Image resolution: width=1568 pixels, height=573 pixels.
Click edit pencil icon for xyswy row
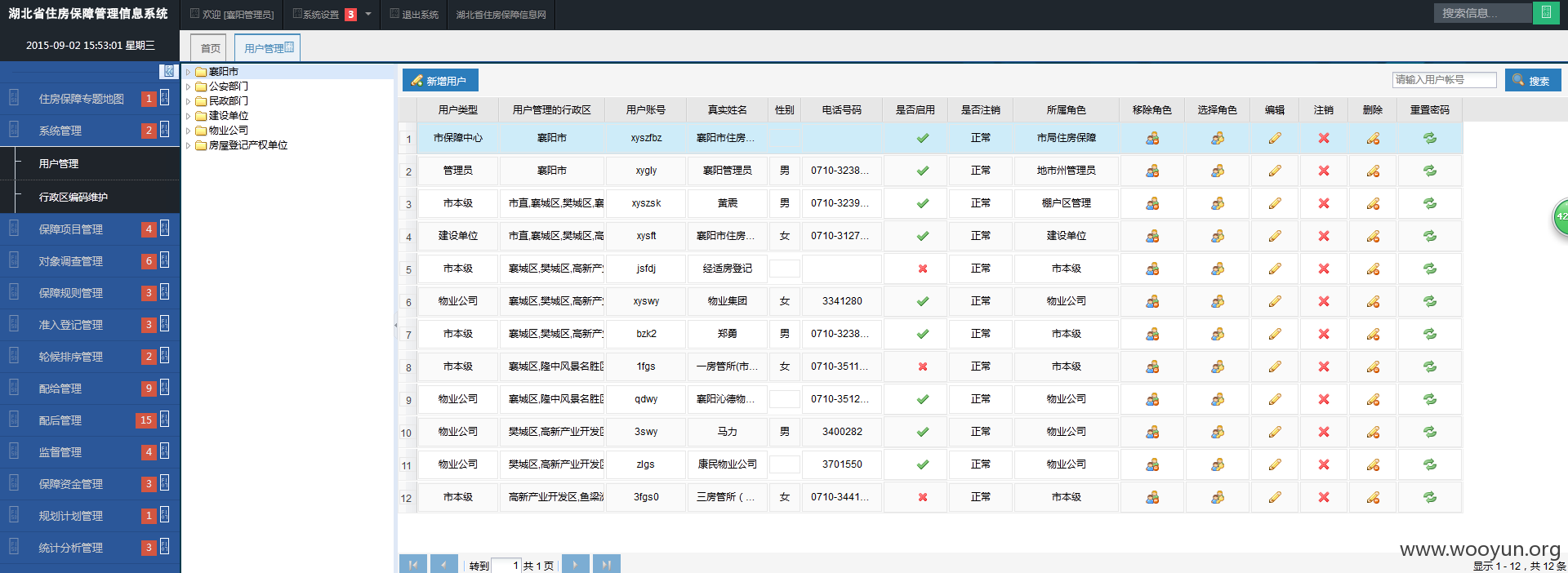tap(1275, 301)
